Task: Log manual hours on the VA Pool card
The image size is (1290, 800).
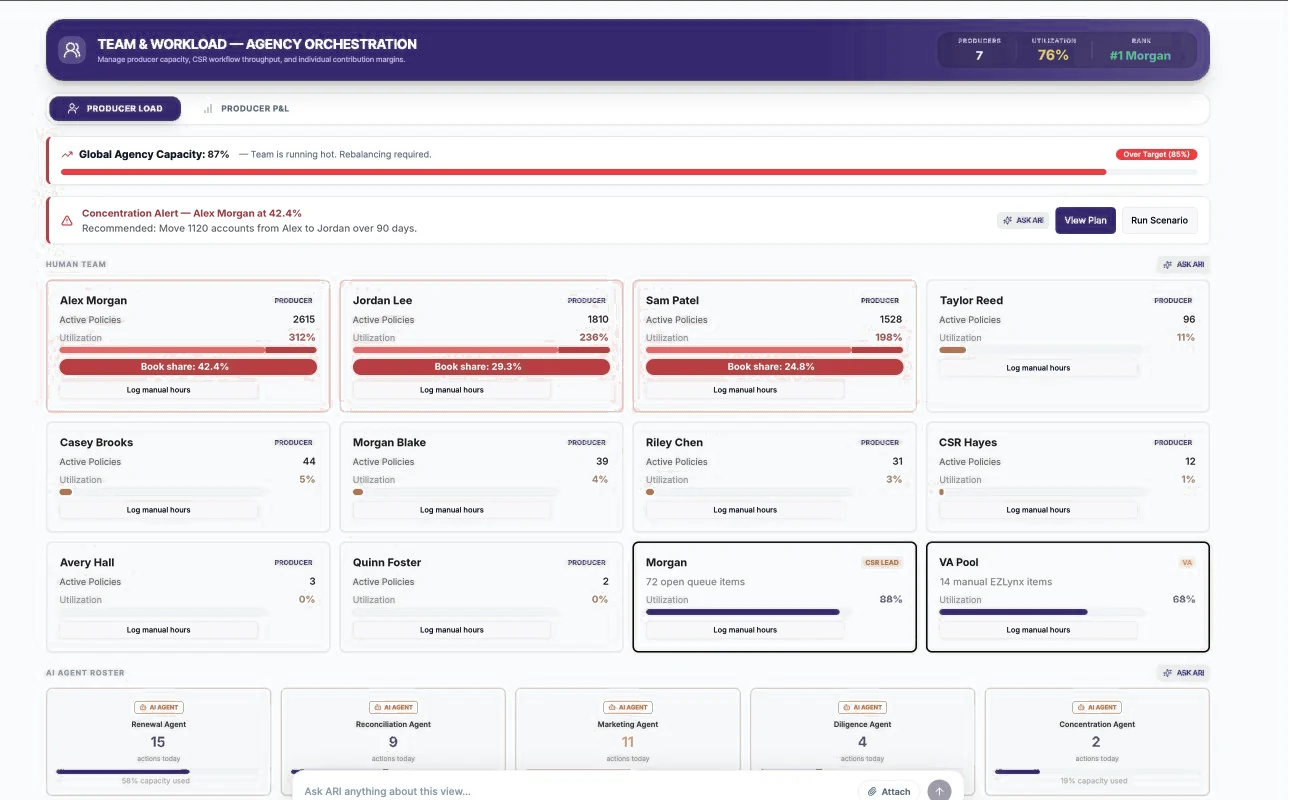Action: [1038, 630]
